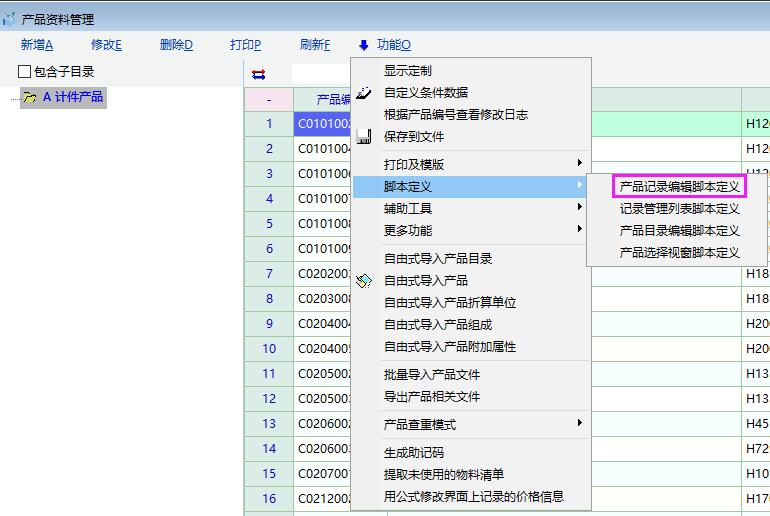Select 产品记录编辑脚本定义 in submenu
Screen dimensions: 770x516
679,187
